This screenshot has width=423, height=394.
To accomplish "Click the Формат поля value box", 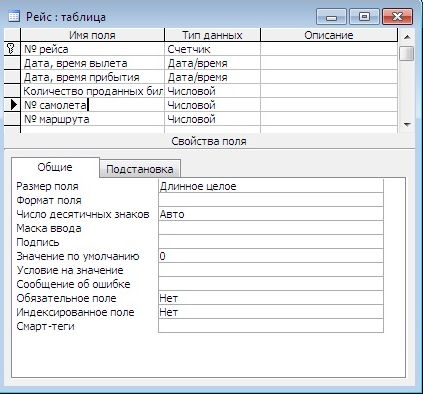I will pyautogui.click(x=271, y=200).
